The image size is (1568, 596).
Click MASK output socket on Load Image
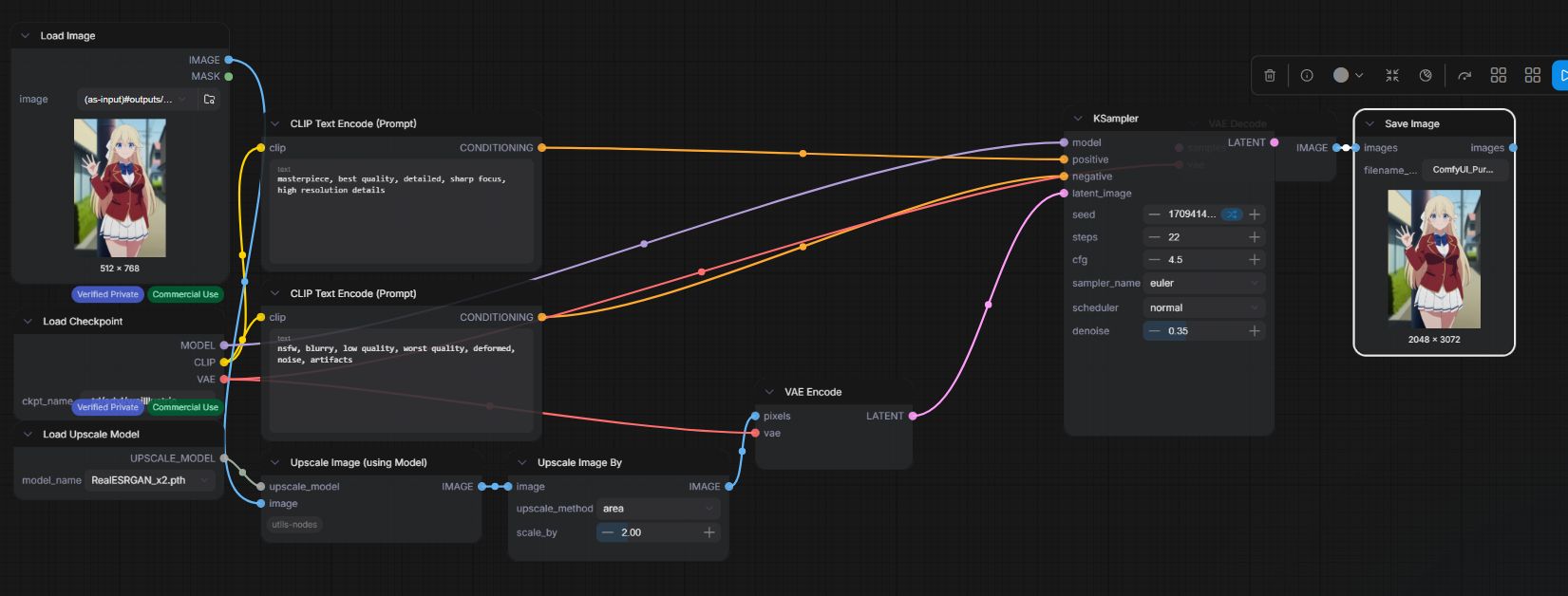(x=228, y=77)
